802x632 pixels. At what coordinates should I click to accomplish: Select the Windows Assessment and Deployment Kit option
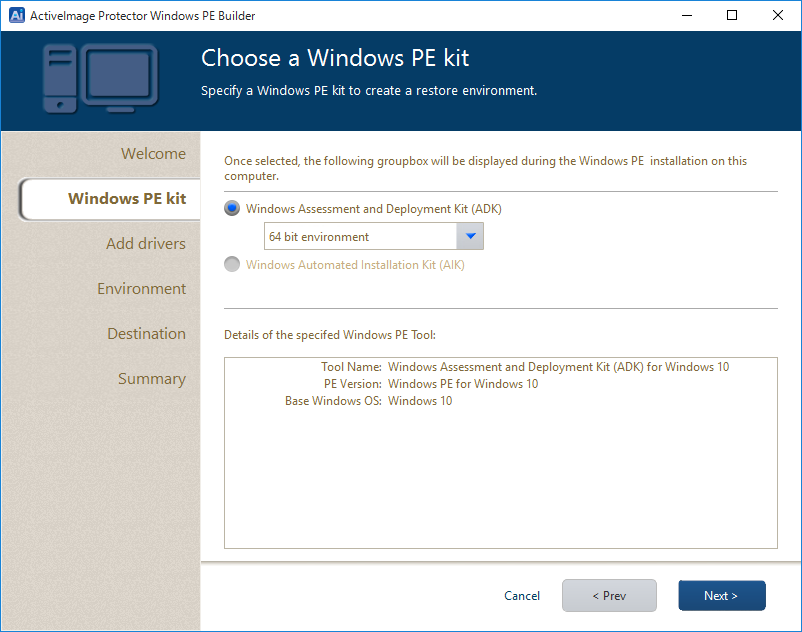(x=233, y=209)
